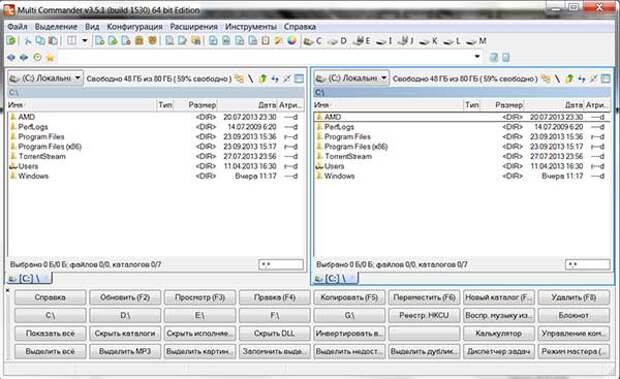Click the Переместить (F6) button
620x379 pixels.
[x=424, y=297]
